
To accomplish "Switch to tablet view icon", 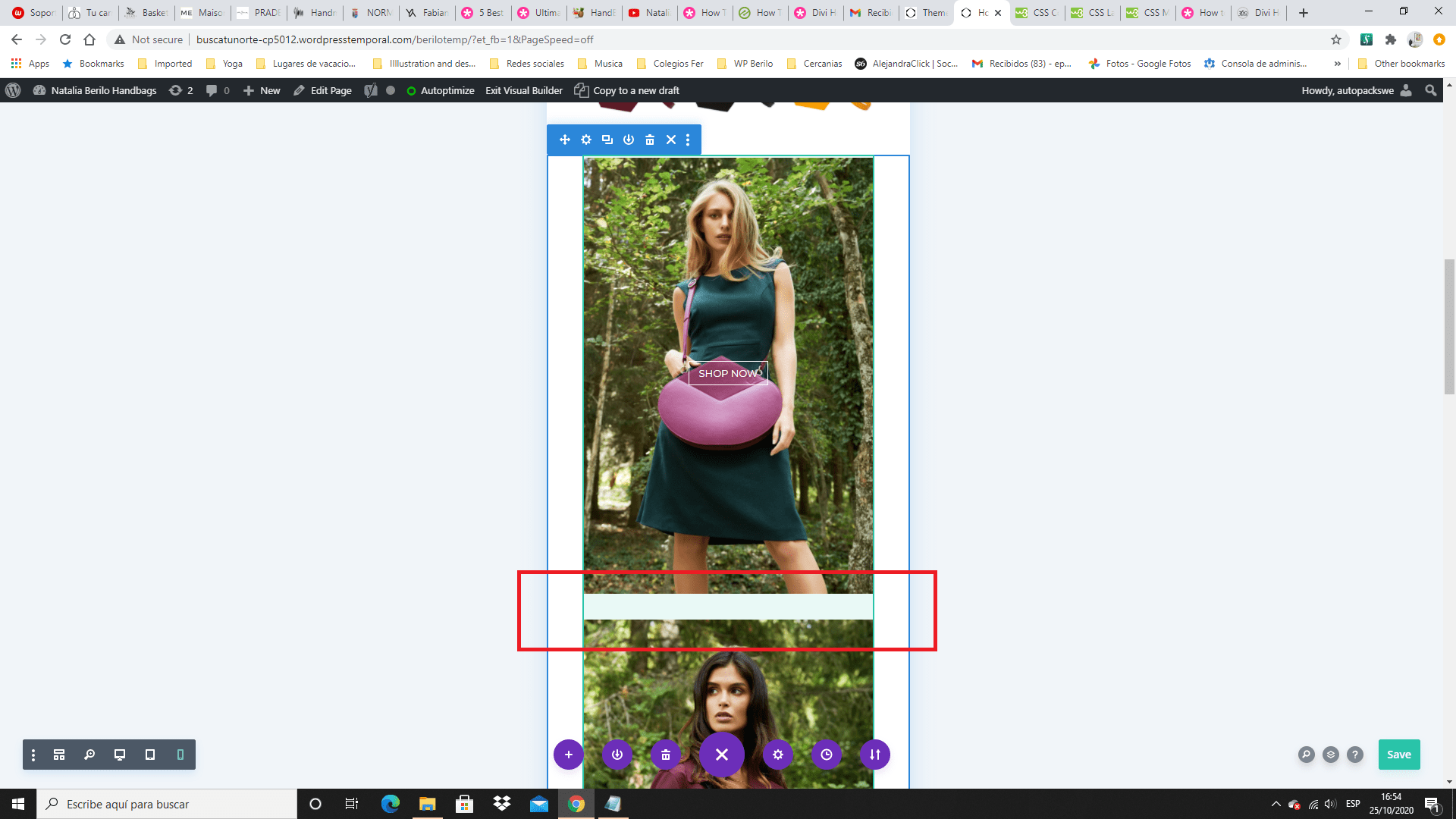I will (x=150, y=755).
